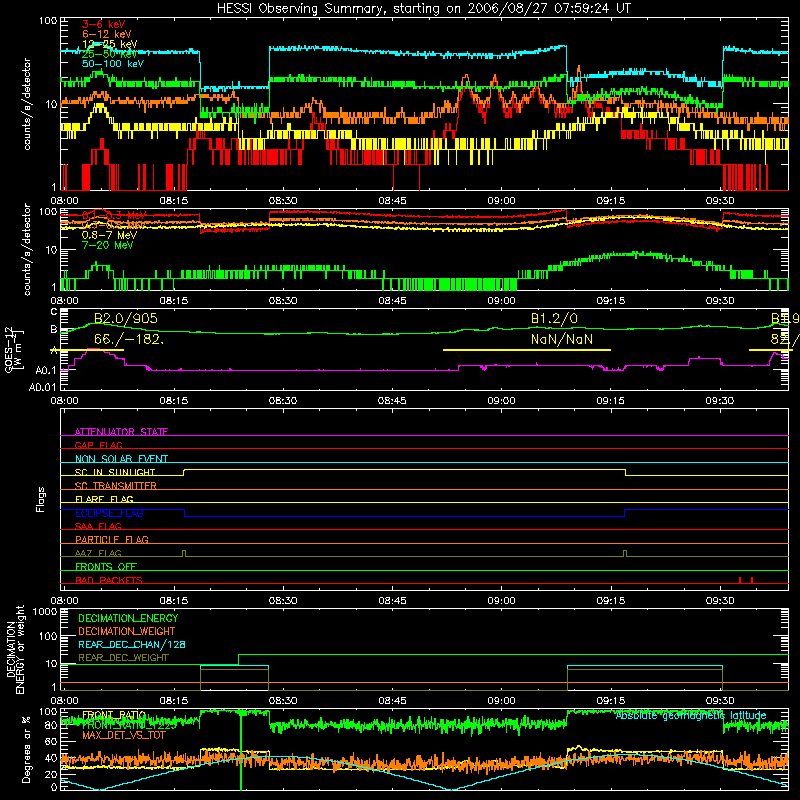Click the 0.8-7 MeV legend label
The height and width of the screenshot is (800, 800).
coord(110,235)
